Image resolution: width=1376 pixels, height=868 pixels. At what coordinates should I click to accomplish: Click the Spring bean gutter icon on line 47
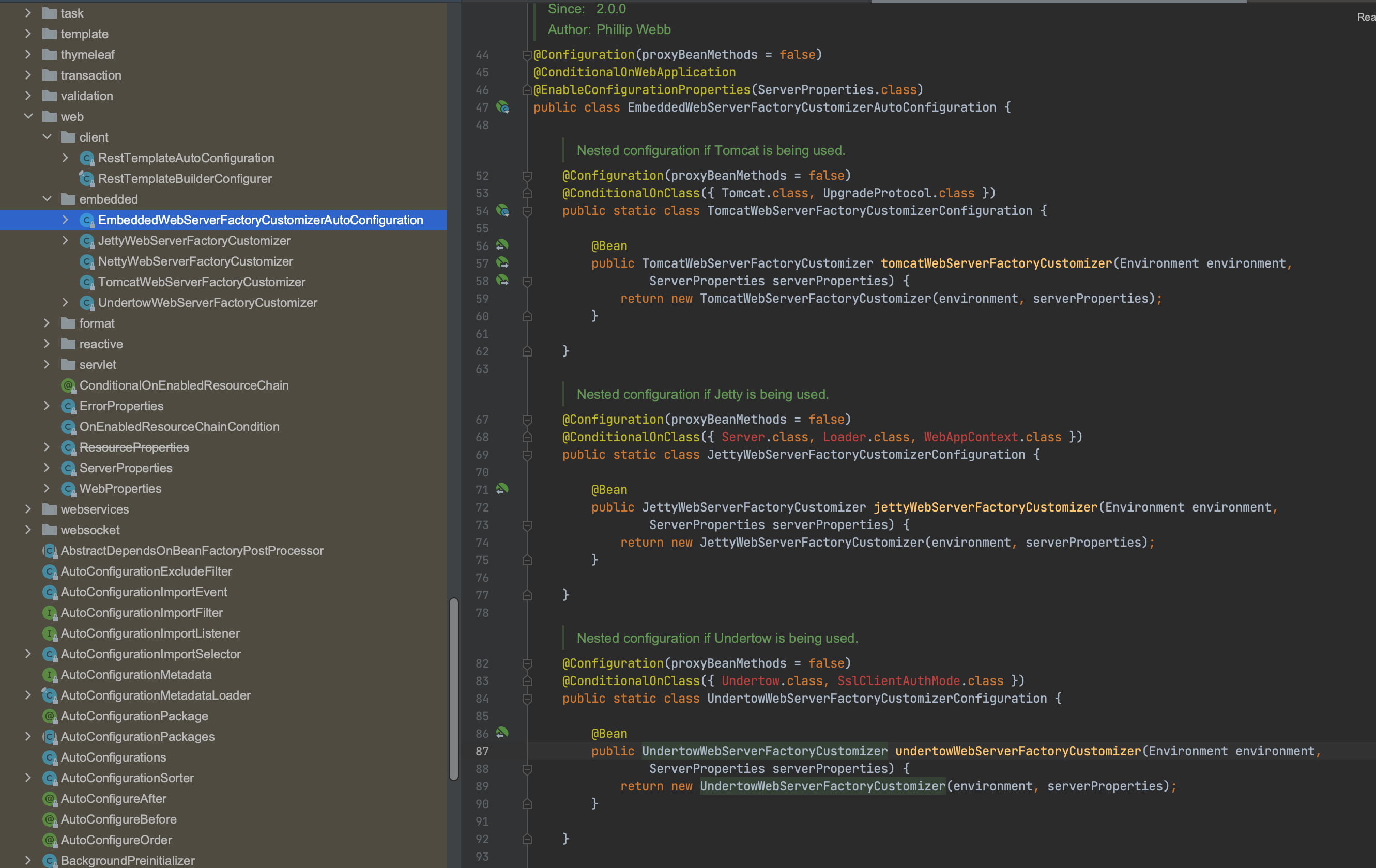tap(502, 107)
